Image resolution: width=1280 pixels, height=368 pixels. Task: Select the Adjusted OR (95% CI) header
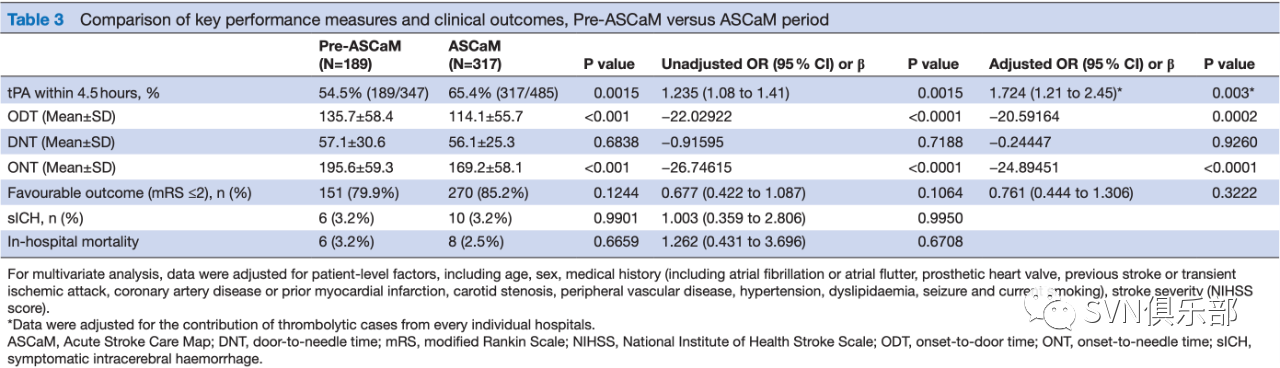point(1082,64)
